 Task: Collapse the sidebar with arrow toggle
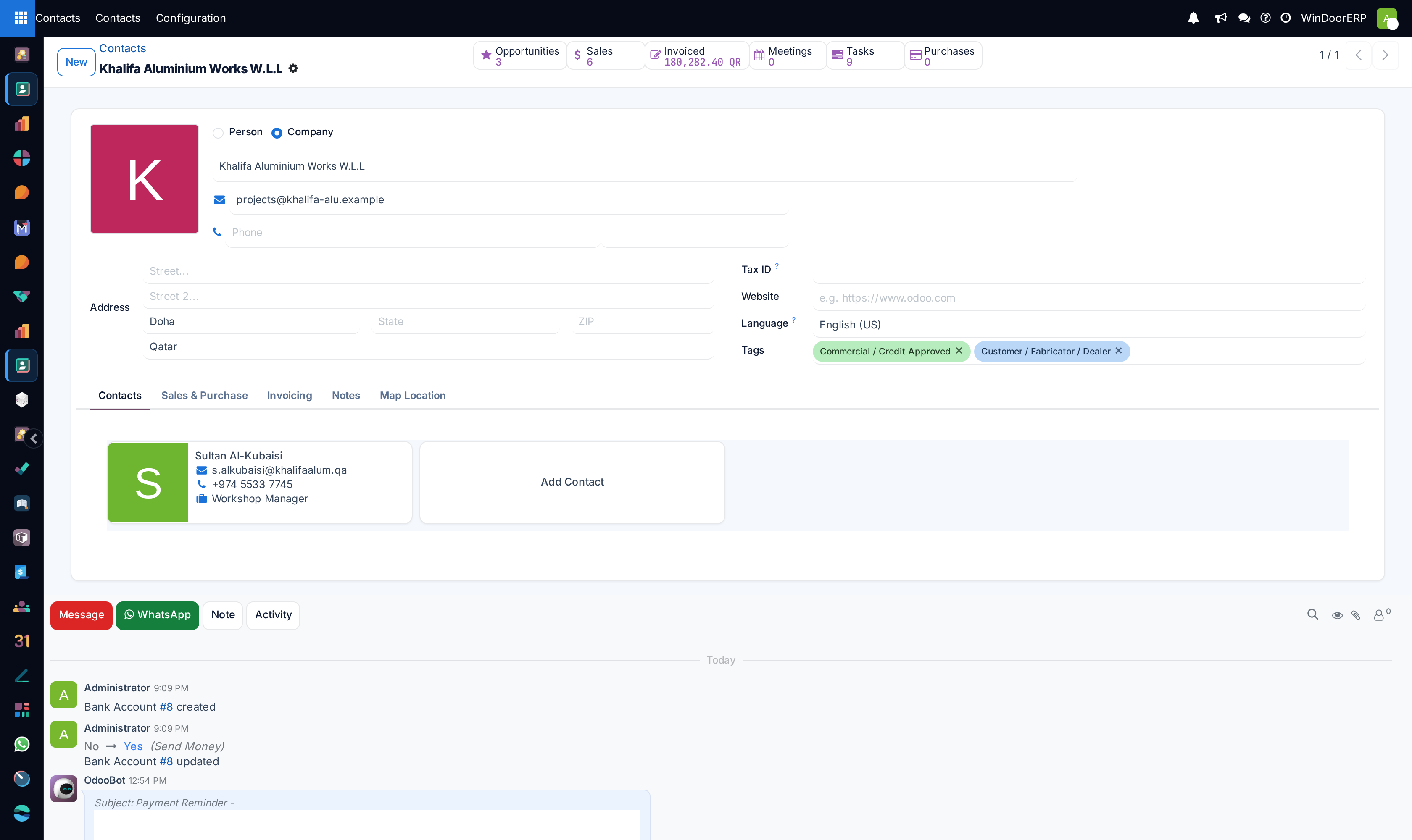(x=34, y=438)
